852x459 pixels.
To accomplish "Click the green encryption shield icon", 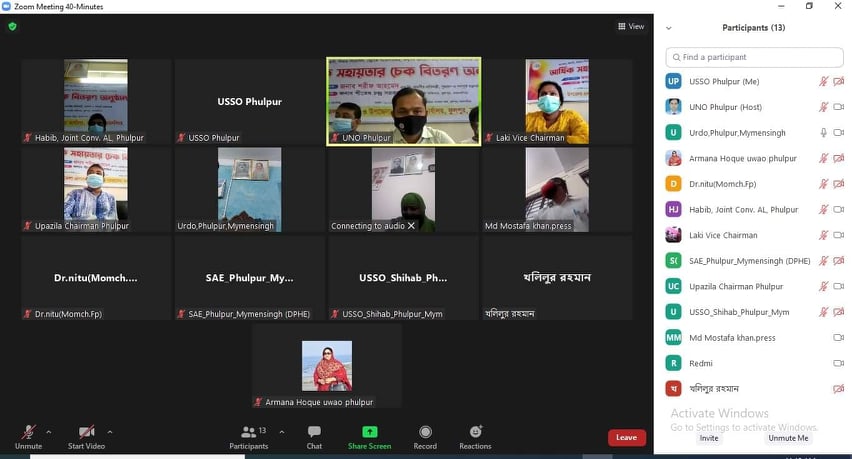I will point(12,26).
